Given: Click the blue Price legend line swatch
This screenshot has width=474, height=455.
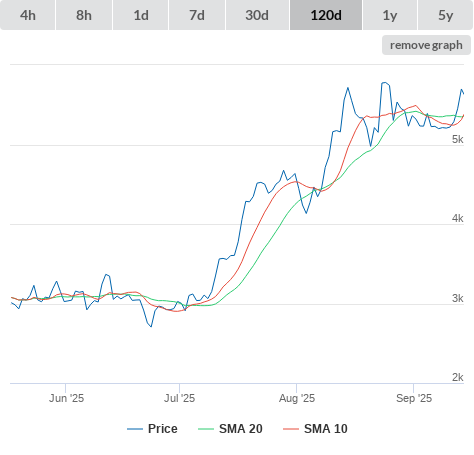Looking at the screenshot, I should pyautogui.click(x=135, y=429).
